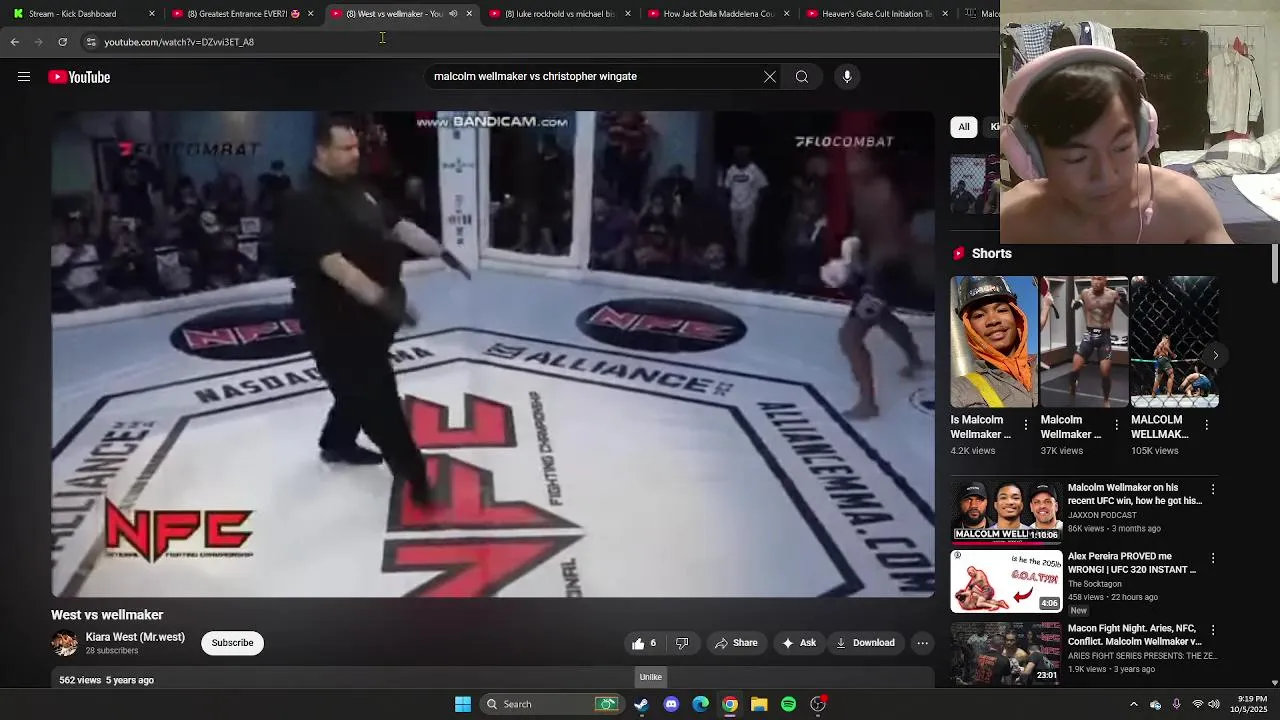Open menu for Alex Pereira PROVED me WRONG video
This screenshot has width=1280, height=720.
[1213, 558]
